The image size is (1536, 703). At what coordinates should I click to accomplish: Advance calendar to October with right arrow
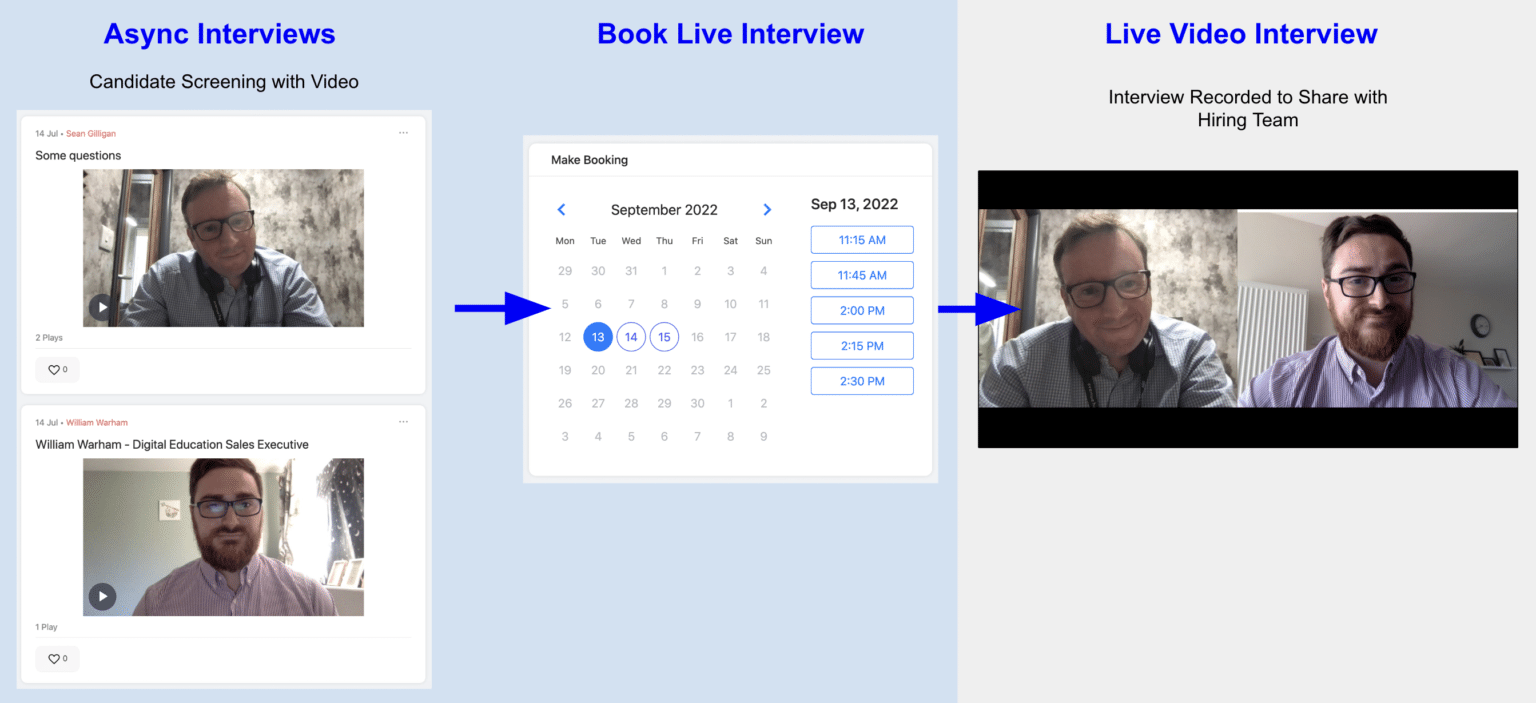[x=767, y=210]
